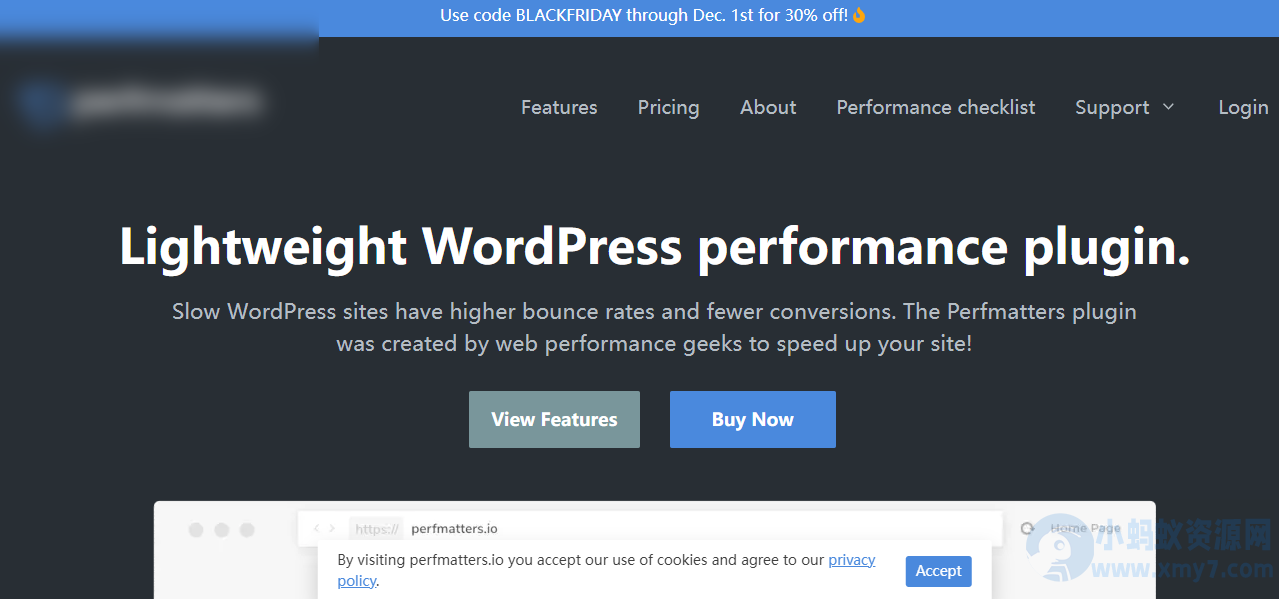
Task: Click the fire emoji in the banner
Action: tap(859, 15)
